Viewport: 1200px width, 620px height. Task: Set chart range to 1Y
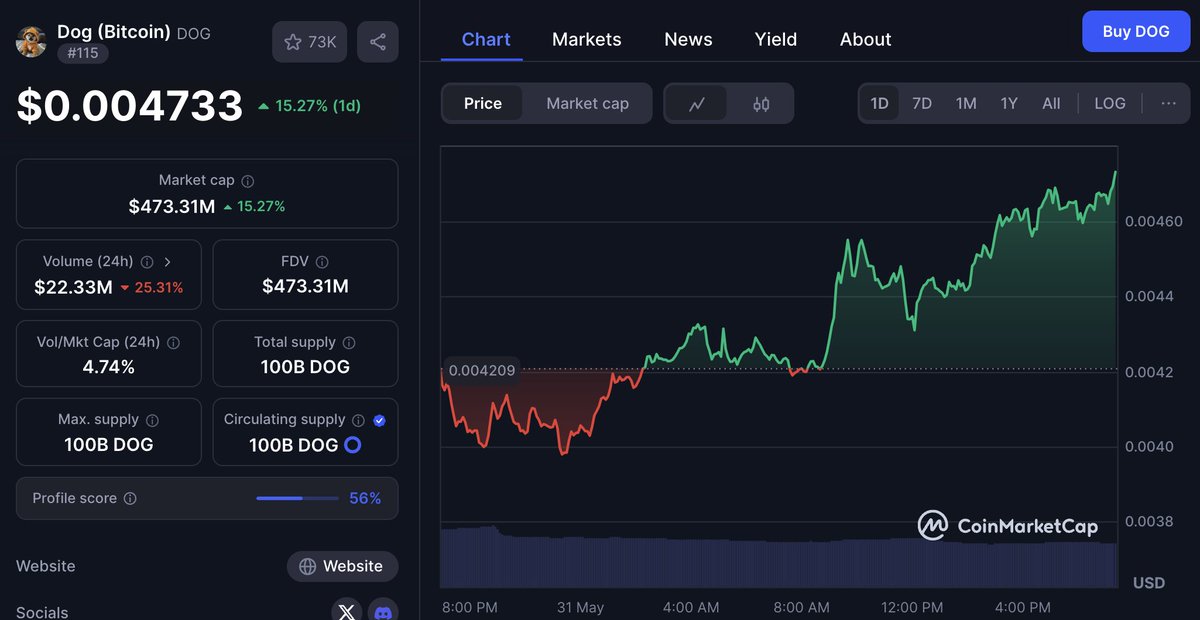[x=1009, y=103]
